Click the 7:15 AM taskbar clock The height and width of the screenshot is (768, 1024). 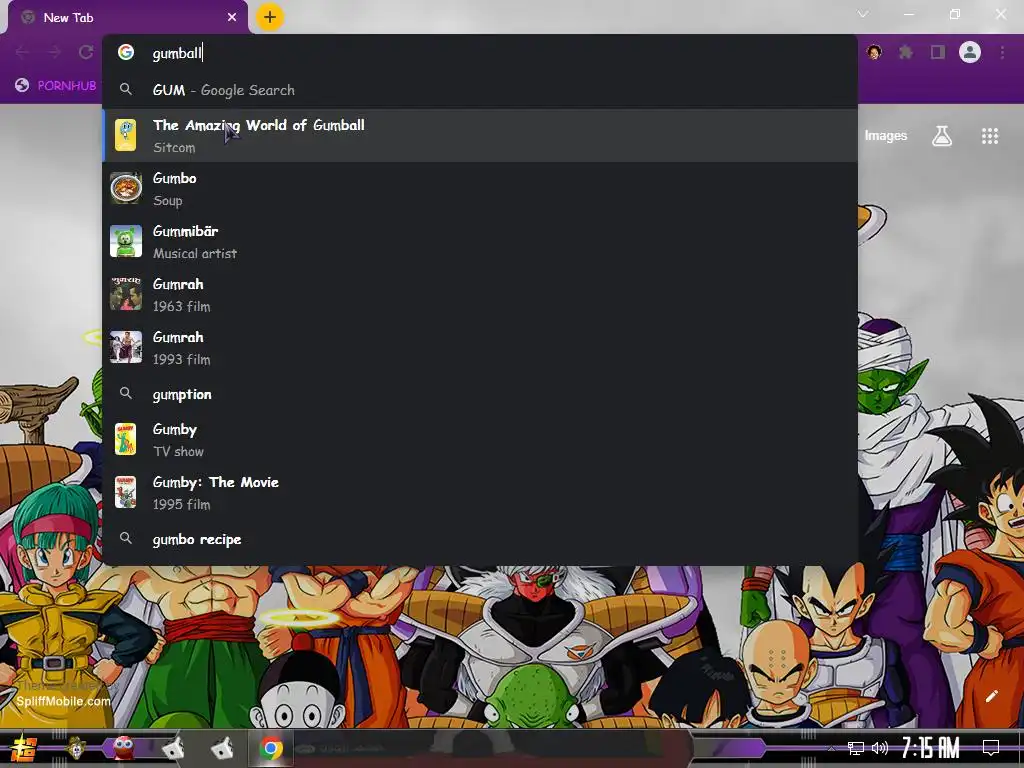pos(931,748)
